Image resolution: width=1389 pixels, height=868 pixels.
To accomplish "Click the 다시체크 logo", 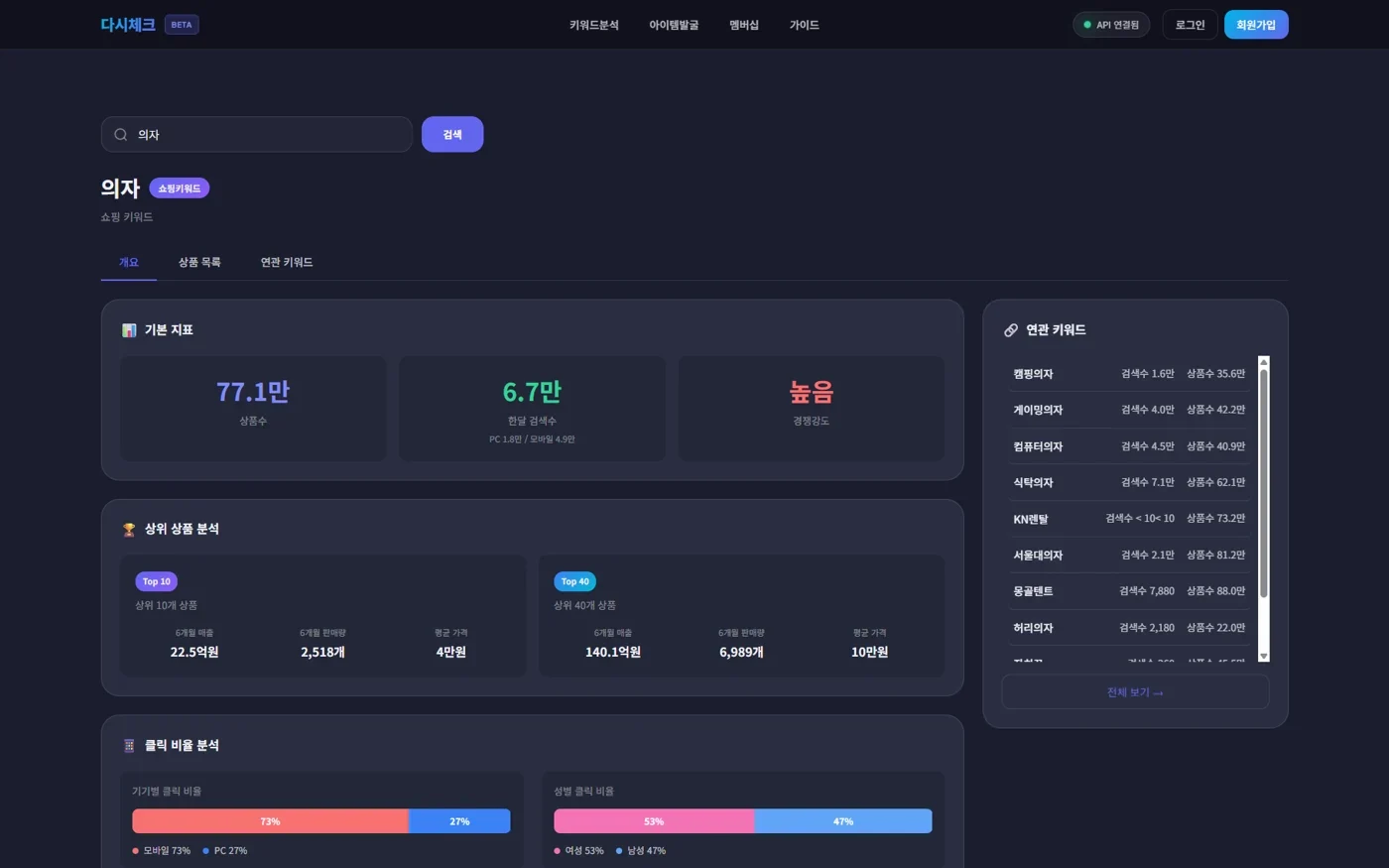I will tap(128, 25).
